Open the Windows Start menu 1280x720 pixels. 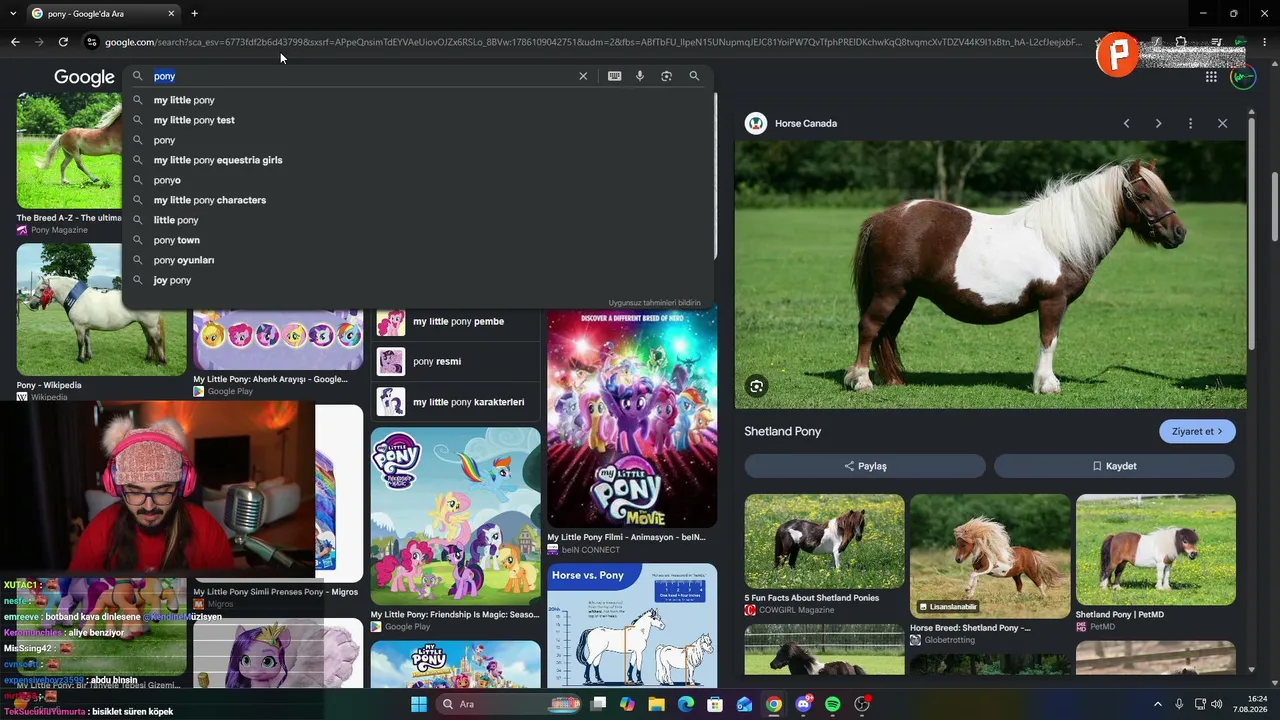[419, 704]
